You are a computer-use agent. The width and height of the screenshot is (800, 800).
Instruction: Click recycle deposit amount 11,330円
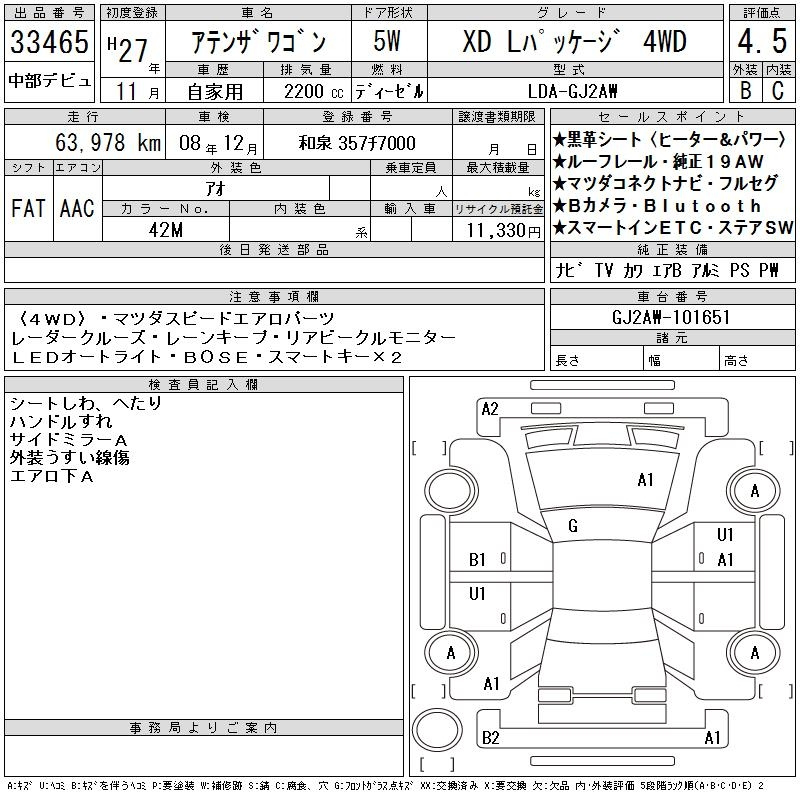[x=497, y=229]
